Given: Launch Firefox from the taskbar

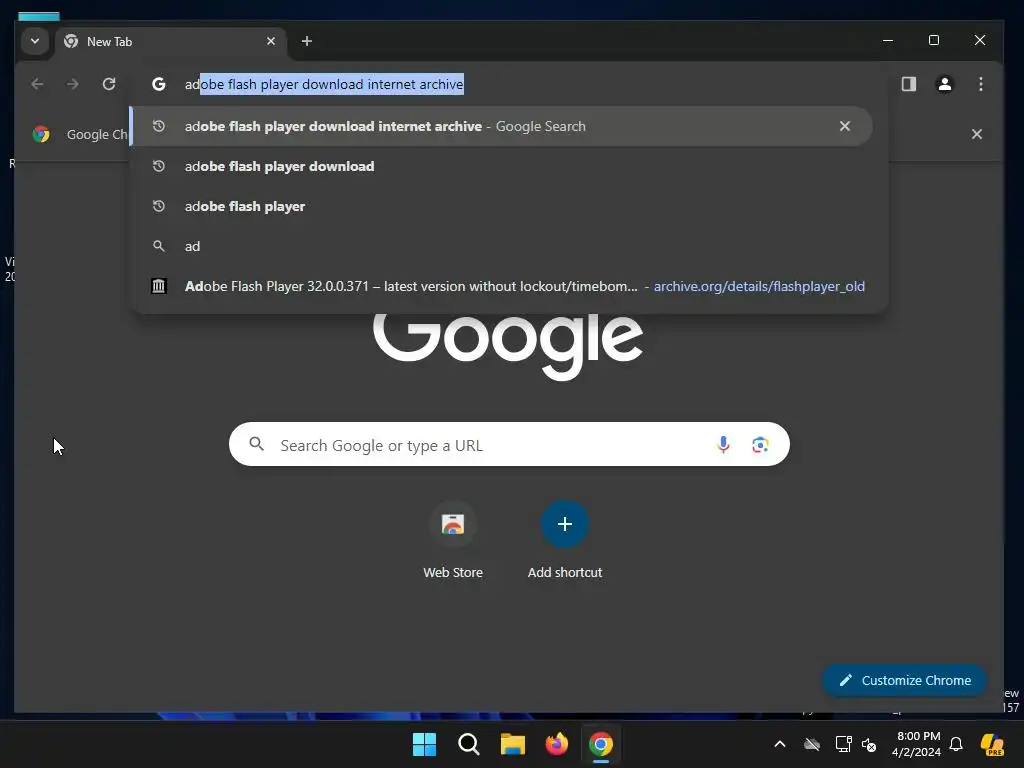Looking at the screenshot, I should [556, 744].
